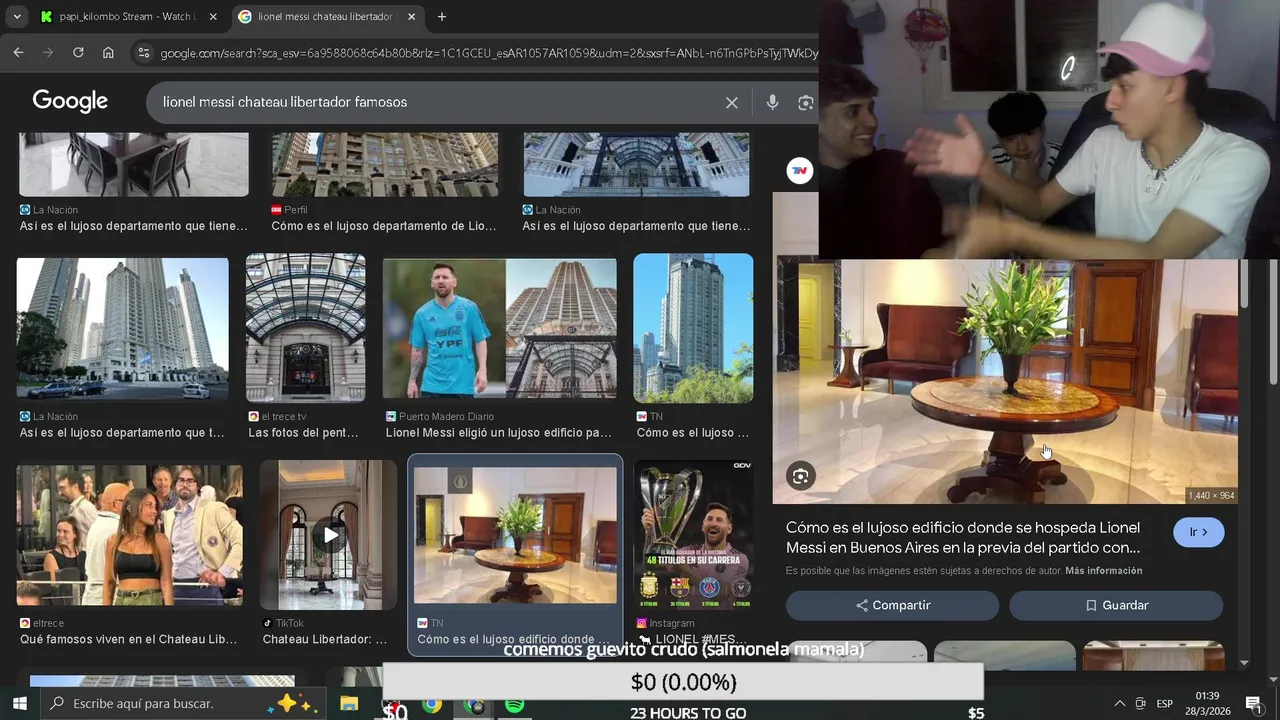Open Perfil 'Cómo es el lujoso departamento de Lio...' result
1280x720 pixels.
pos(384,226)
